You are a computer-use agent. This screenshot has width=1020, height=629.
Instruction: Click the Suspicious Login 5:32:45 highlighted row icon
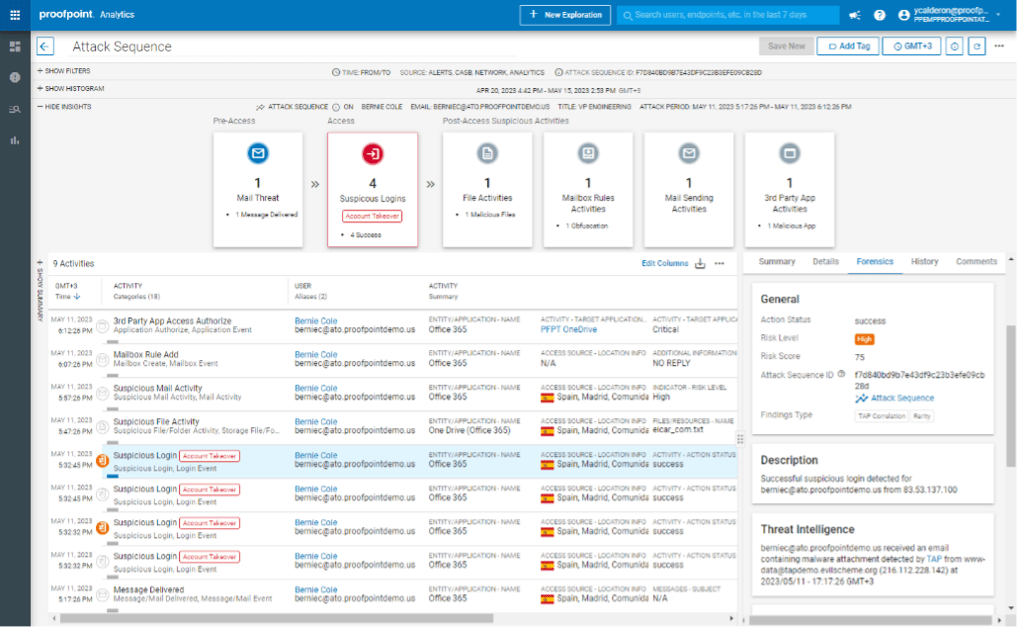[102, 461]
